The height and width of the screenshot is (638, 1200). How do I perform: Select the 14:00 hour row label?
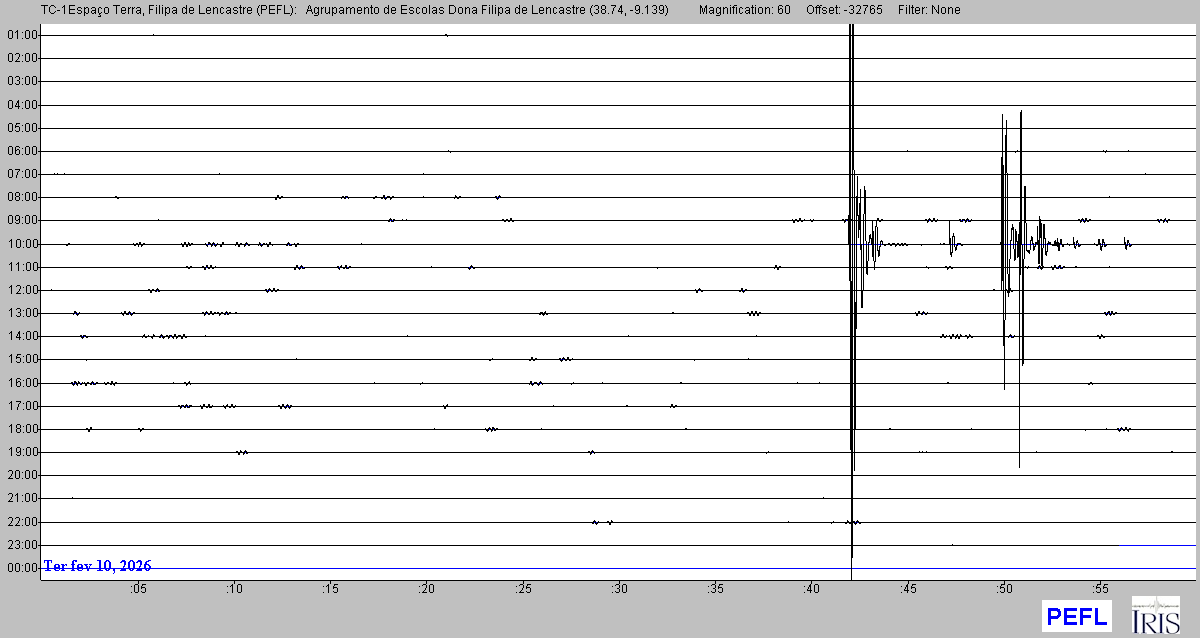[22, 337]
